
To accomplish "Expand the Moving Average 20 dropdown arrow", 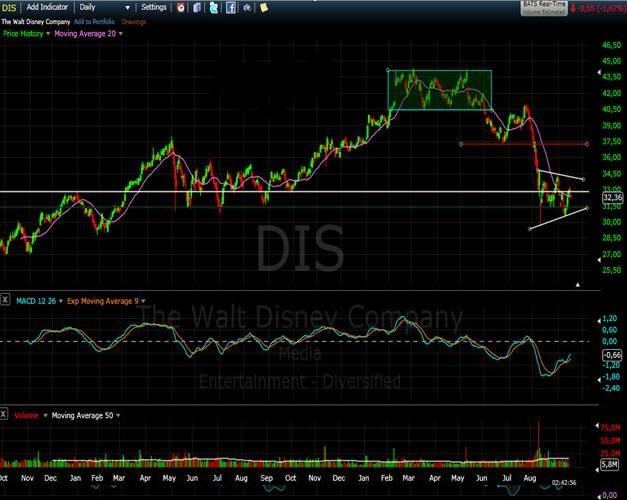I will (x=121, y=34).
